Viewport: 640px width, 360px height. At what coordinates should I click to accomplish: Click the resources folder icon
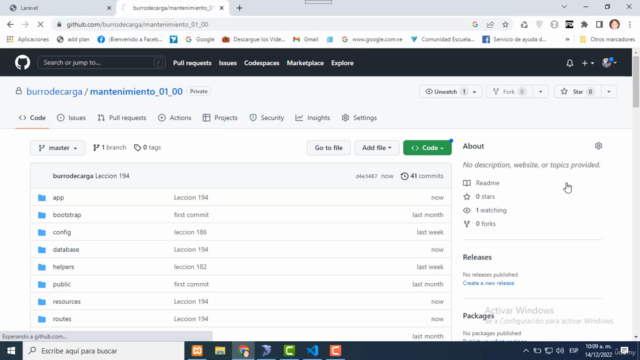pyautogui.click(x=42, y=302)
